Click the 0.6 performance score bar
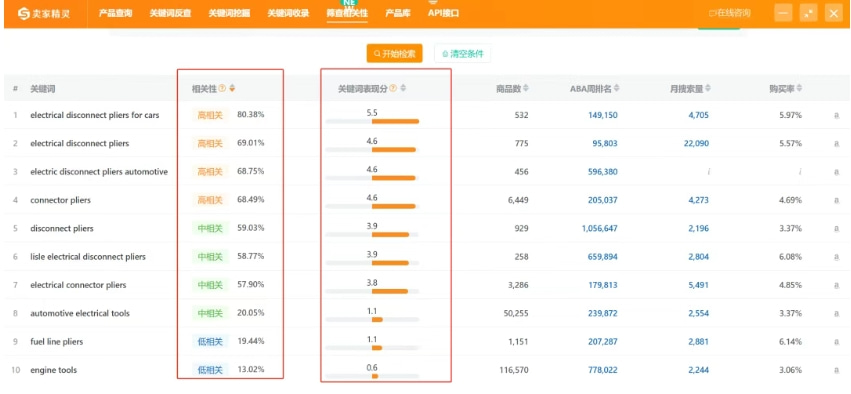851x394 pixels. [x=372, y=376]
